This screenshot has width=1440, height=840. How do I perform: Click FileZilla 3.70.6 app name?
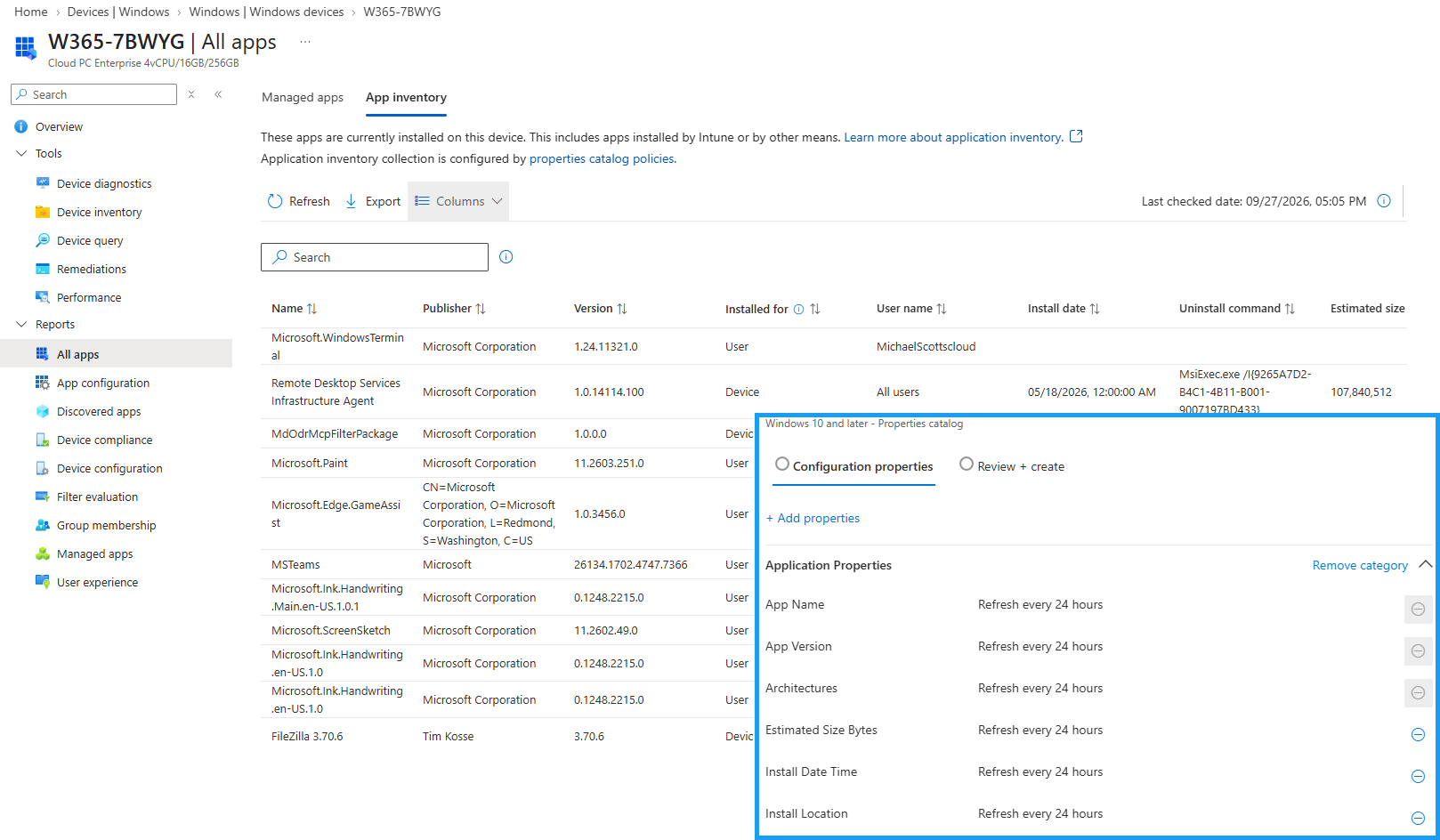click(x=307, y=736)
